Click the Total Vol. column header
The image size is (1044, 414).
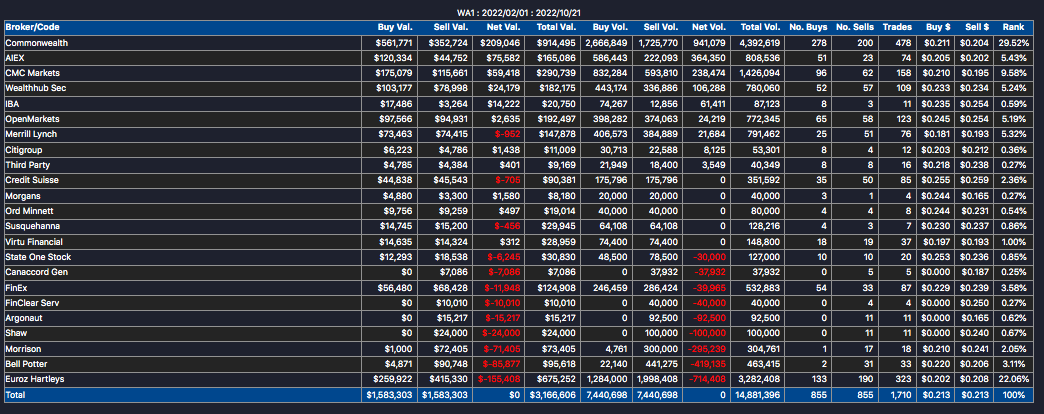(x=760, y=27)
